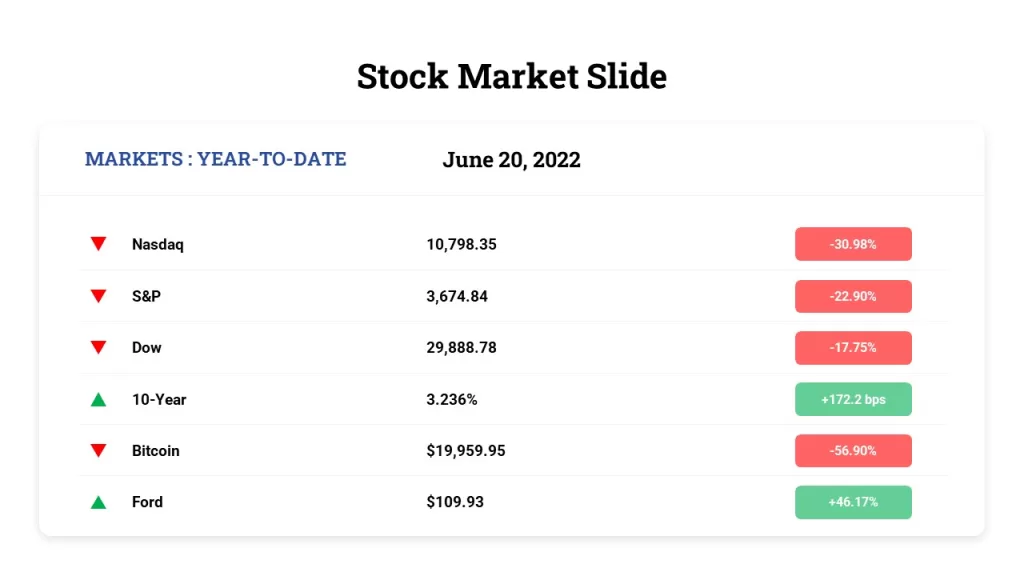Click the red down arrow beside Nasdaq
The image size is (1024, 576).
click(x=98, y=244)
